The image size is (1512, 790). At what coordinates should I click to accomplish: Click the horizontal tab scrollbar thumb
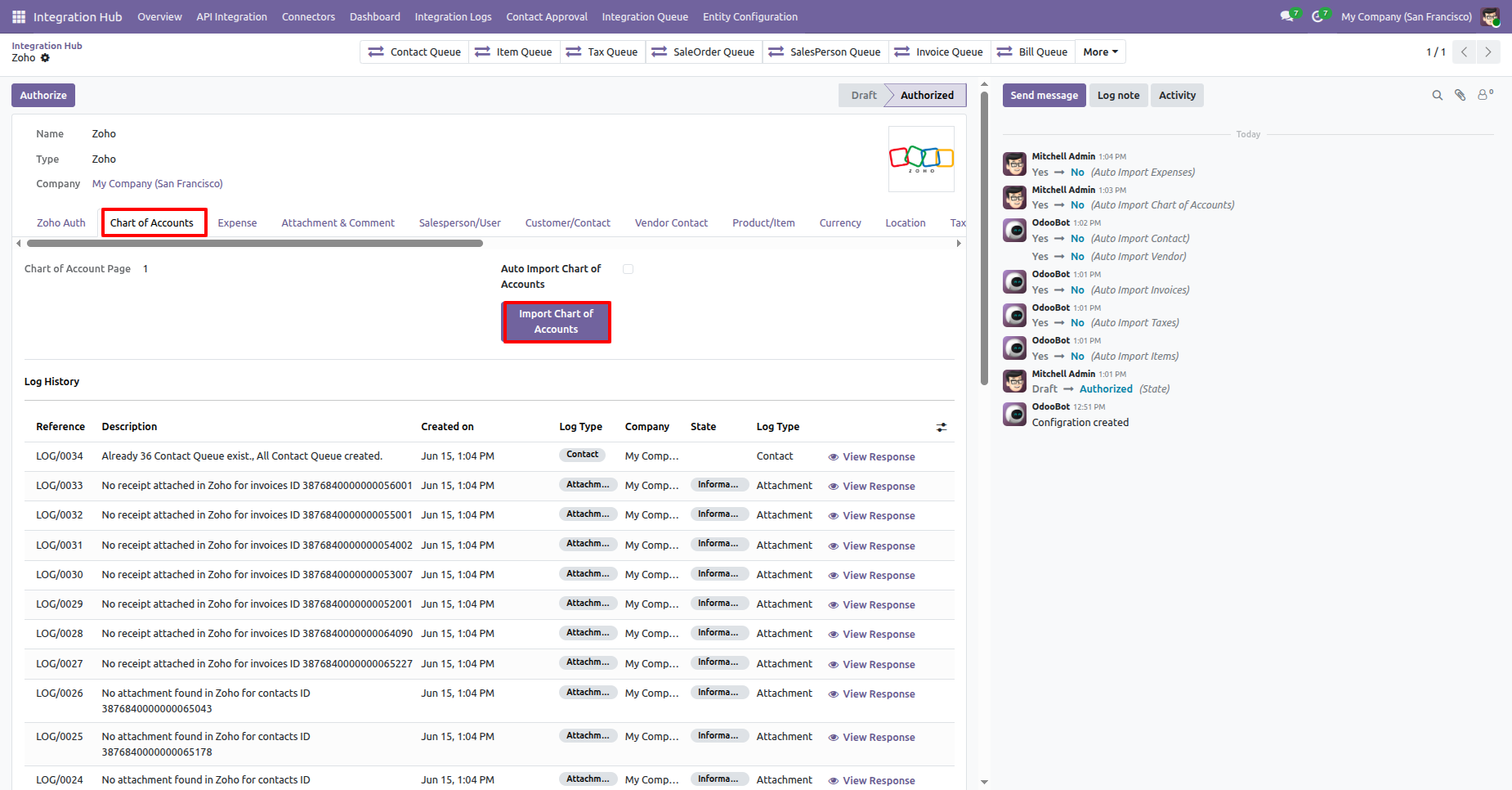(x=255, y=243)
